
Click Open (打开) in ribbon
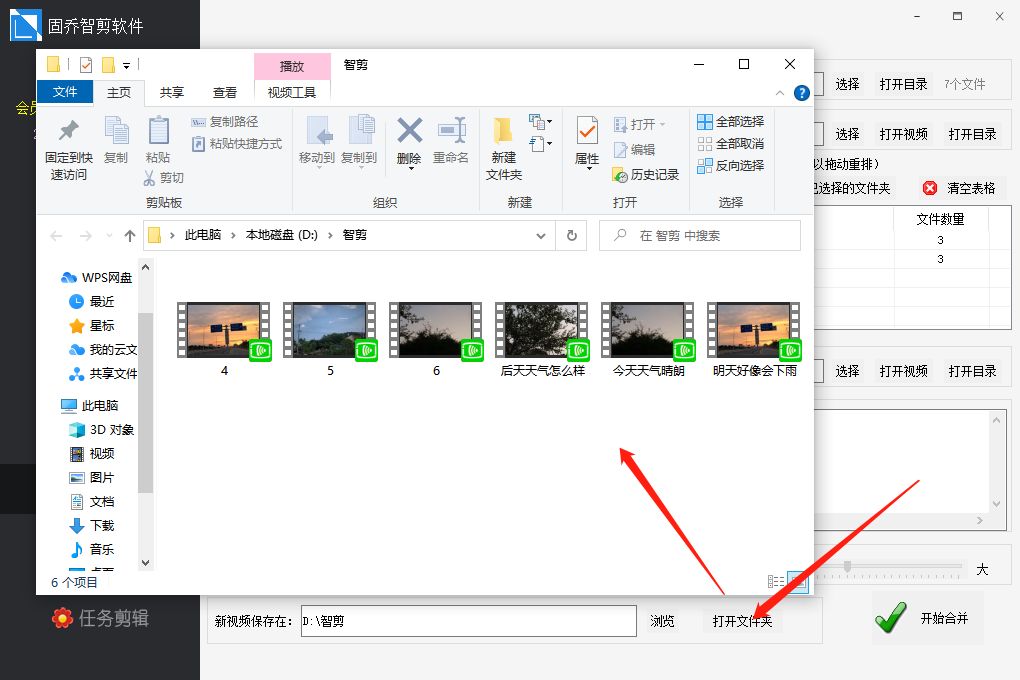click(x=639, y=124)
